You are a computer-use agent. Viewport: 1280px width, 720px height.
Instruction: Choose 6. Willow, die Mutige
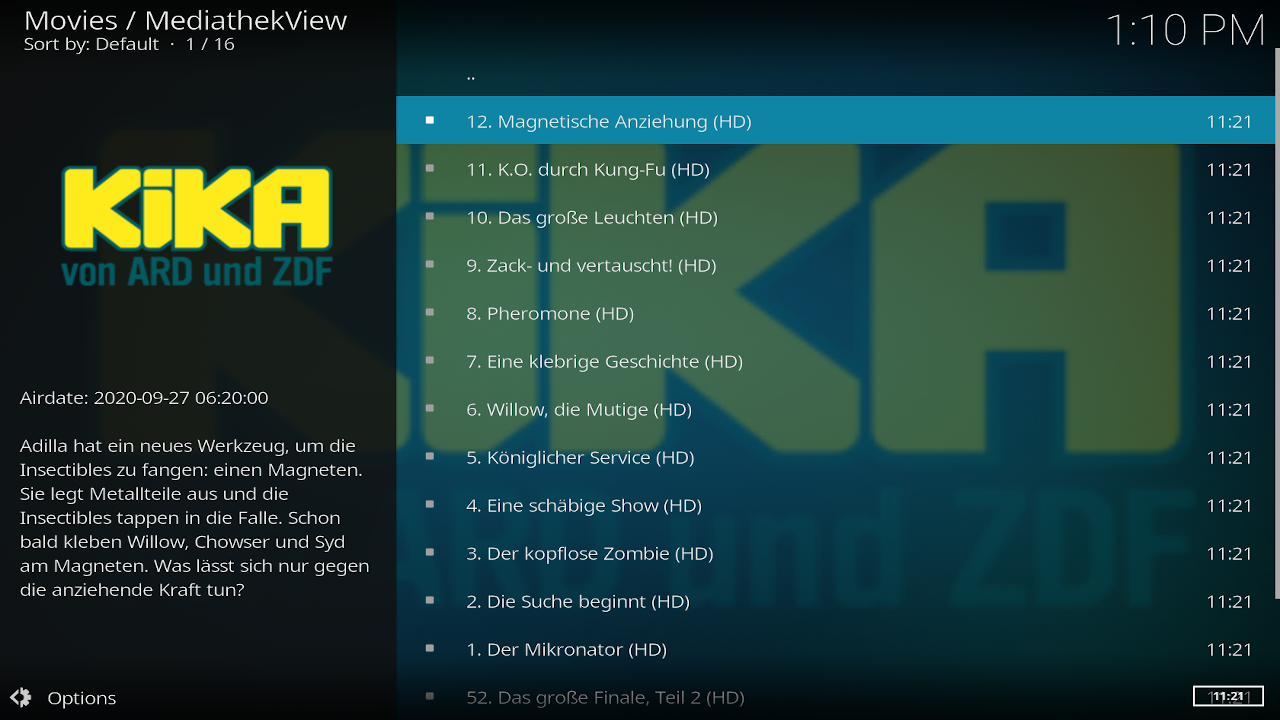pyautogui.click(x=579, y=409)
